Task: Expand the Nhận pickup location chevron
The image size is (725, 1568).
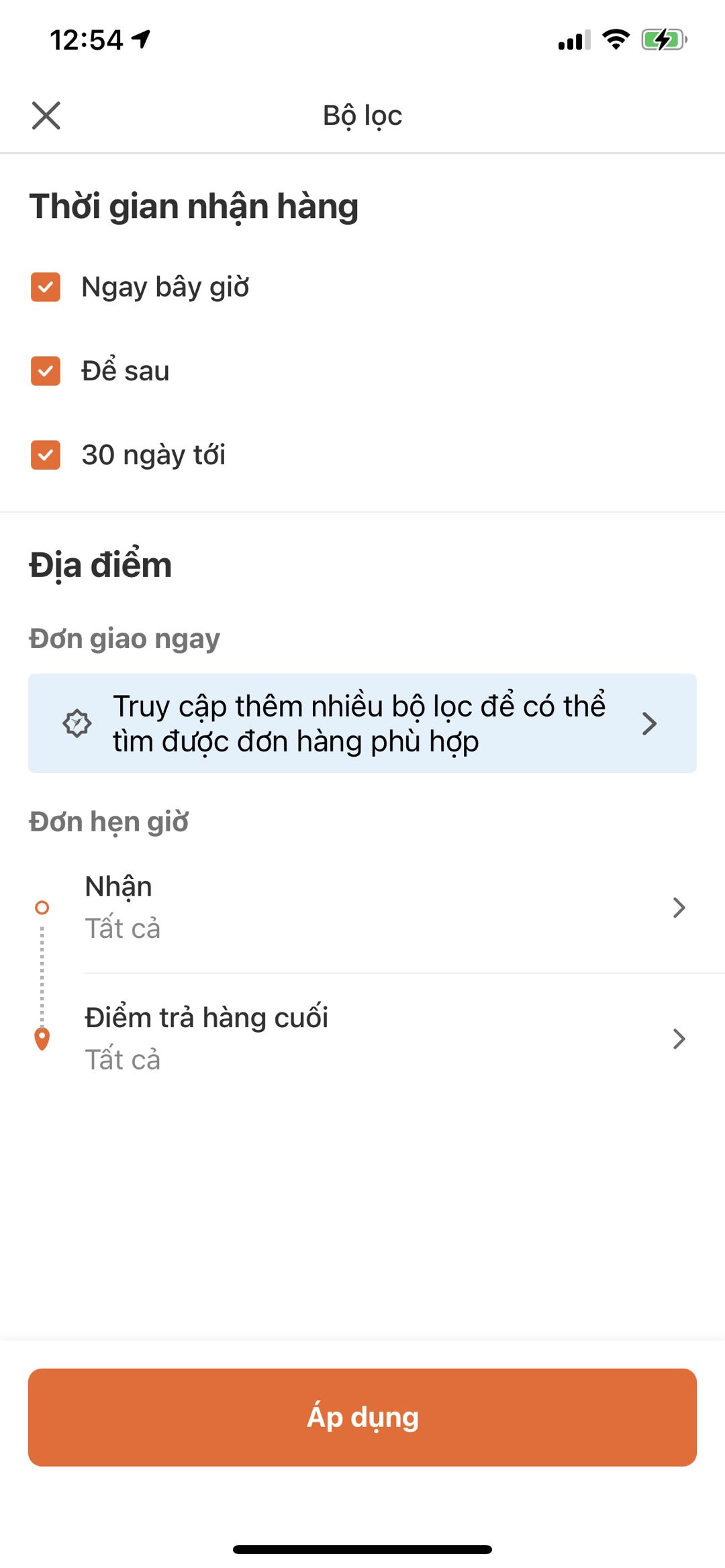Action: [679, 908]
